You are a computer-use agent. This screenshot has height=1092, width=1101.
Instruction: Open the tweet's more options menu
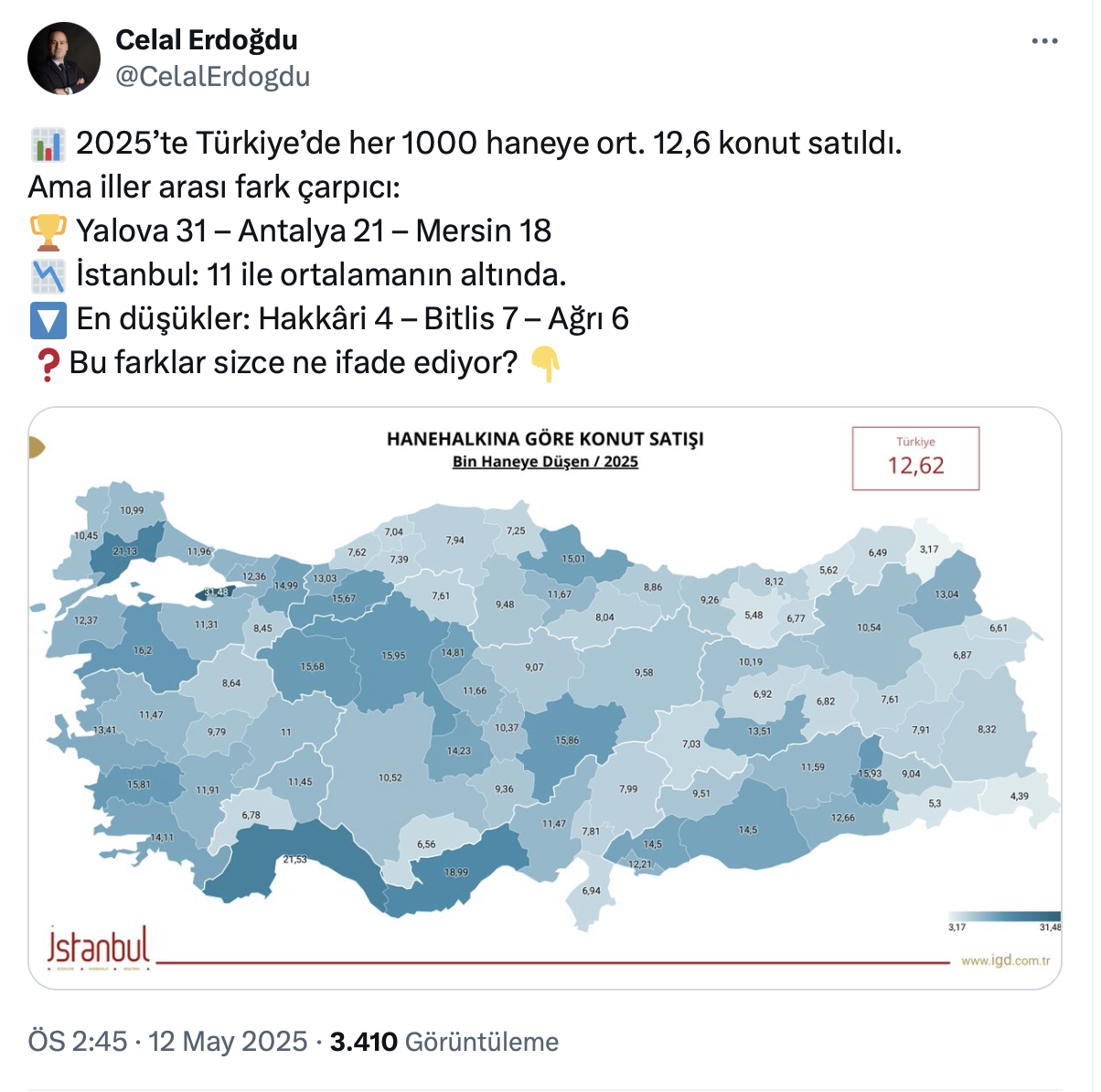pyautogui.click(x=1044, y=41)
